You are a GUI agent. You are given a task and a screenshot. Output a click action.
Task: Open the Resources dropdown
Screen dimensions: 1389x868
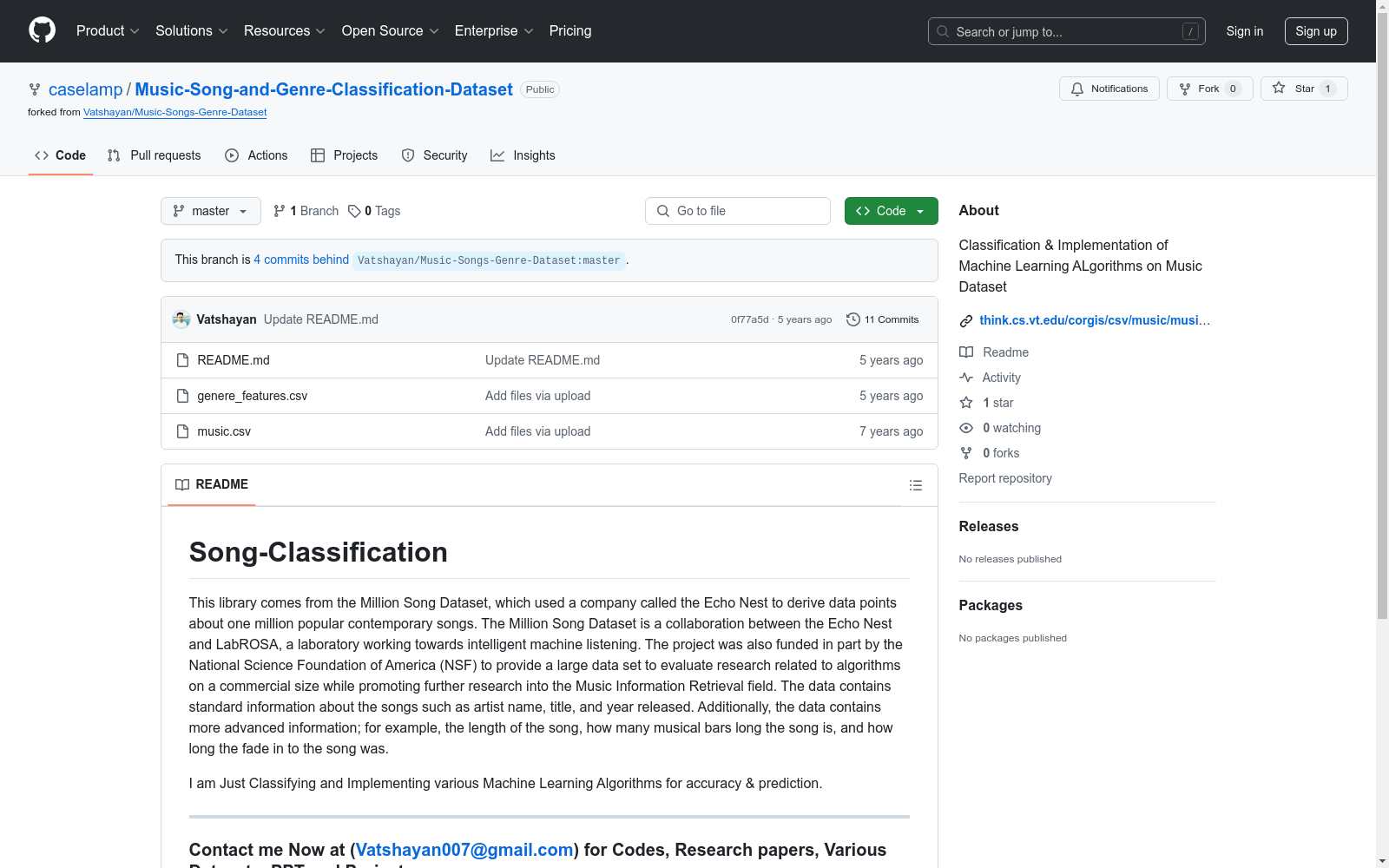point(285,30)
